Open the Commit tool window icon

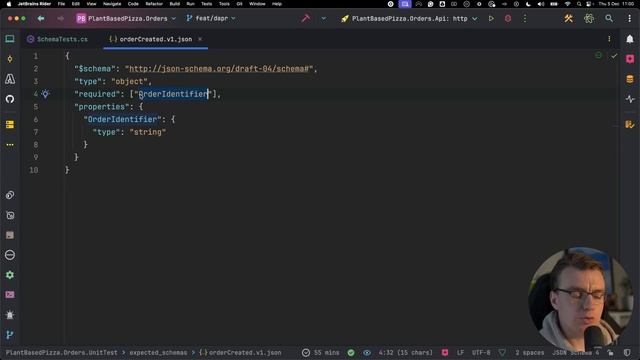[x=10, y=59]
